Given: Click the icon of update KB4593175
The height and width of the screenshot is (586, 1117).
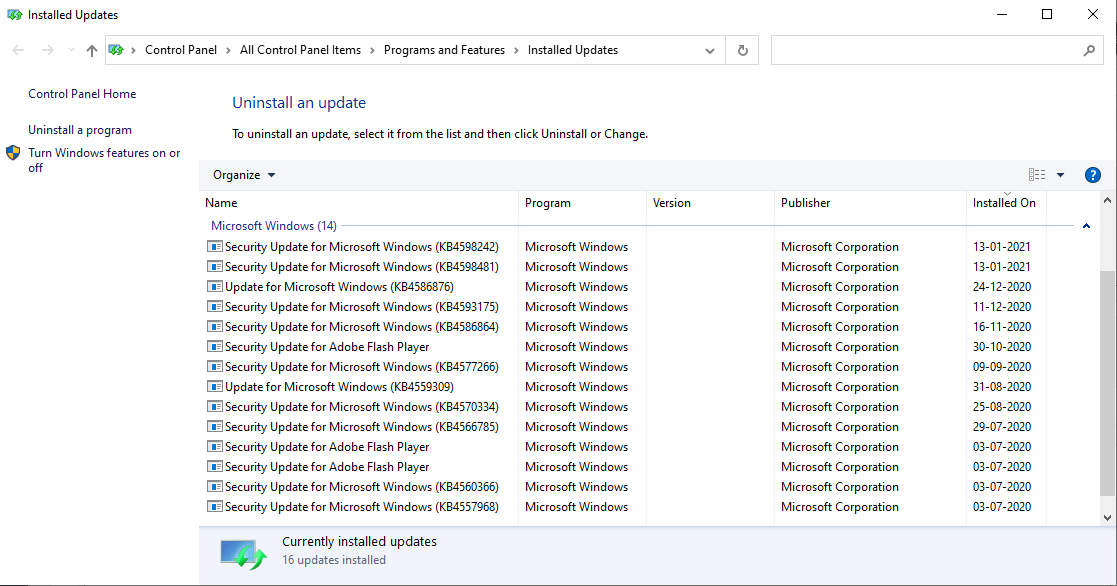Looking at the screenshot, I should coord(214,306).
